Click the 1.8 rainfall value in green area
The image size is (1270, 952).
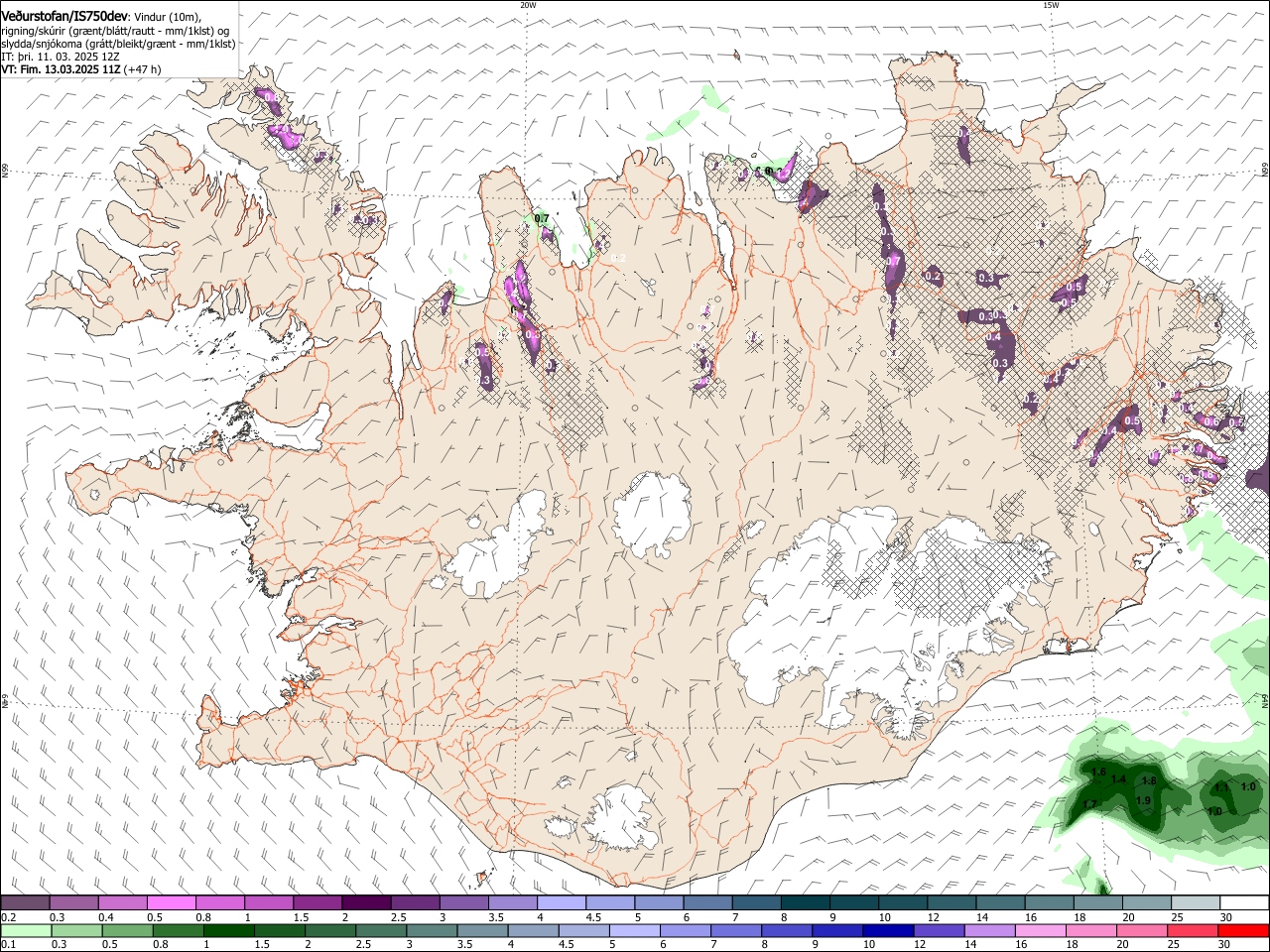(x=1149, y=781)
